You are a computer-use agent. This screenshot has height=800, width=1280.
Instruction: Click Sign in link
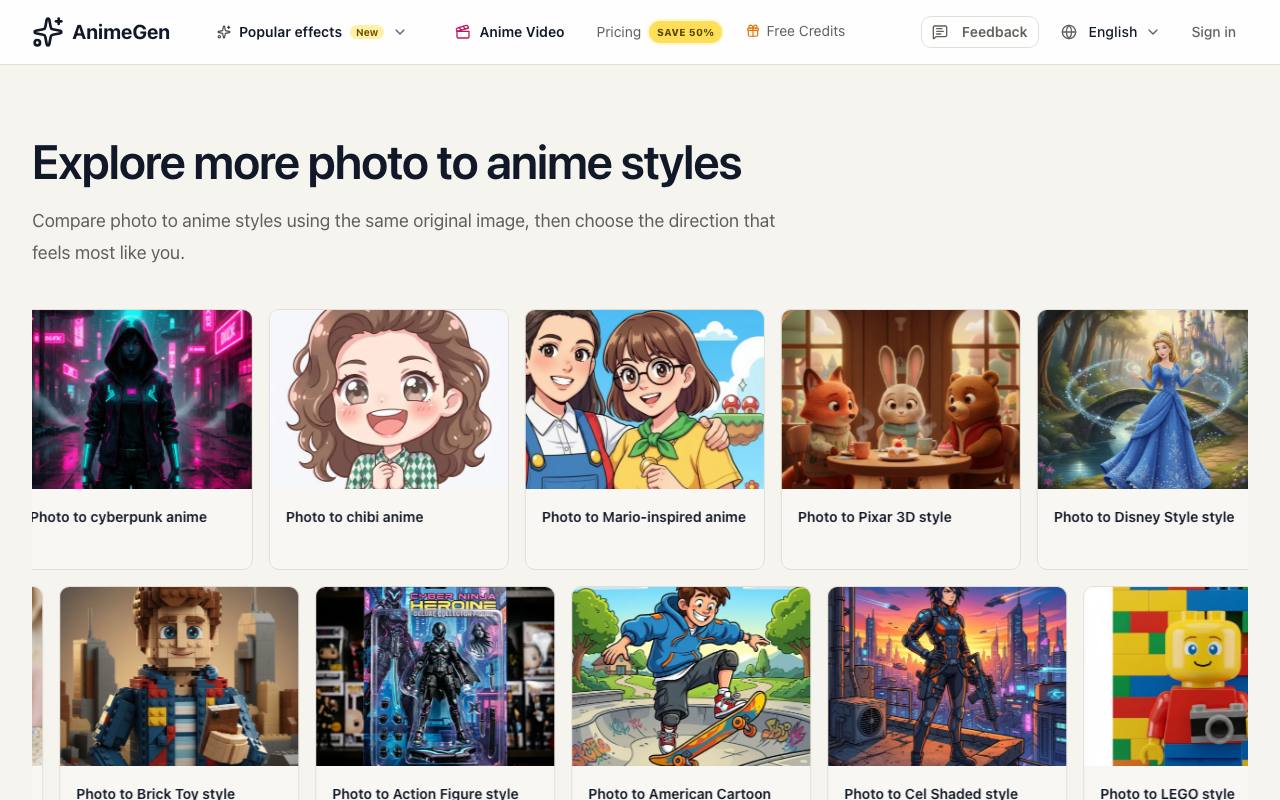tap(1213, 32)
